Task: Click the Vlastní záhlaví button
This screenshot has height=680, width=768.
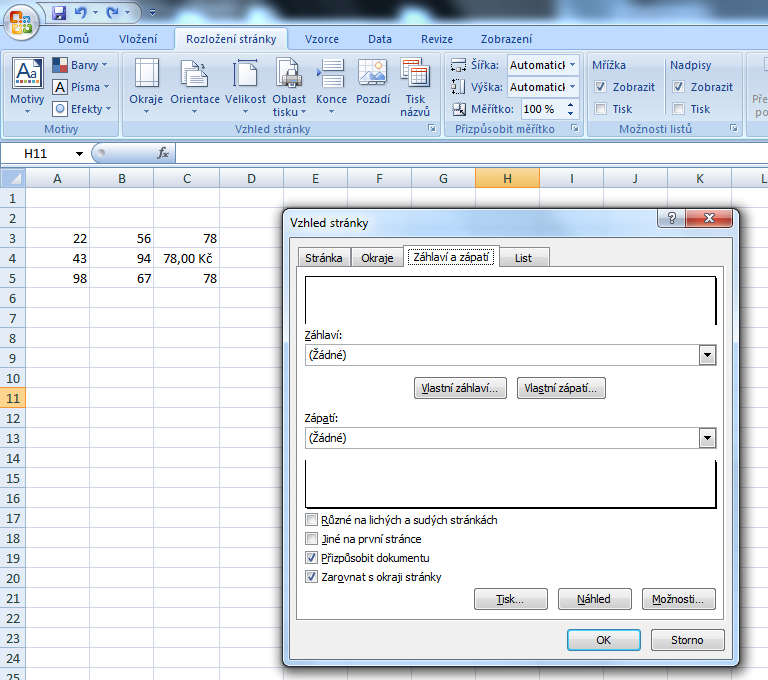Action: pos(460,388)
